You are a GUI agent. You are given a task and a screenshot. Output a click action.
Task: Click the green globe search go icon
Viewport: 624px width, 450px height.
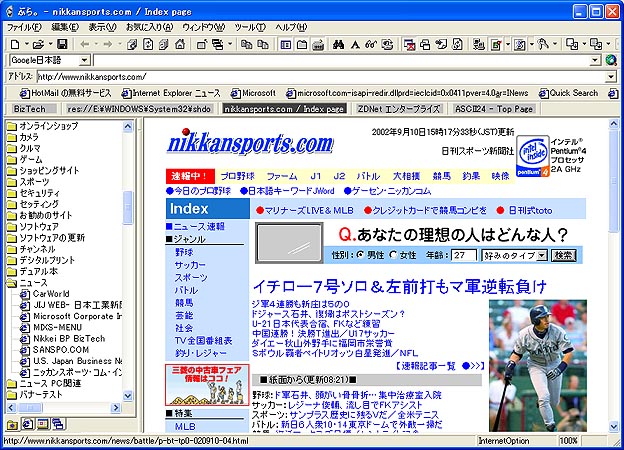(x=611, y=60)
